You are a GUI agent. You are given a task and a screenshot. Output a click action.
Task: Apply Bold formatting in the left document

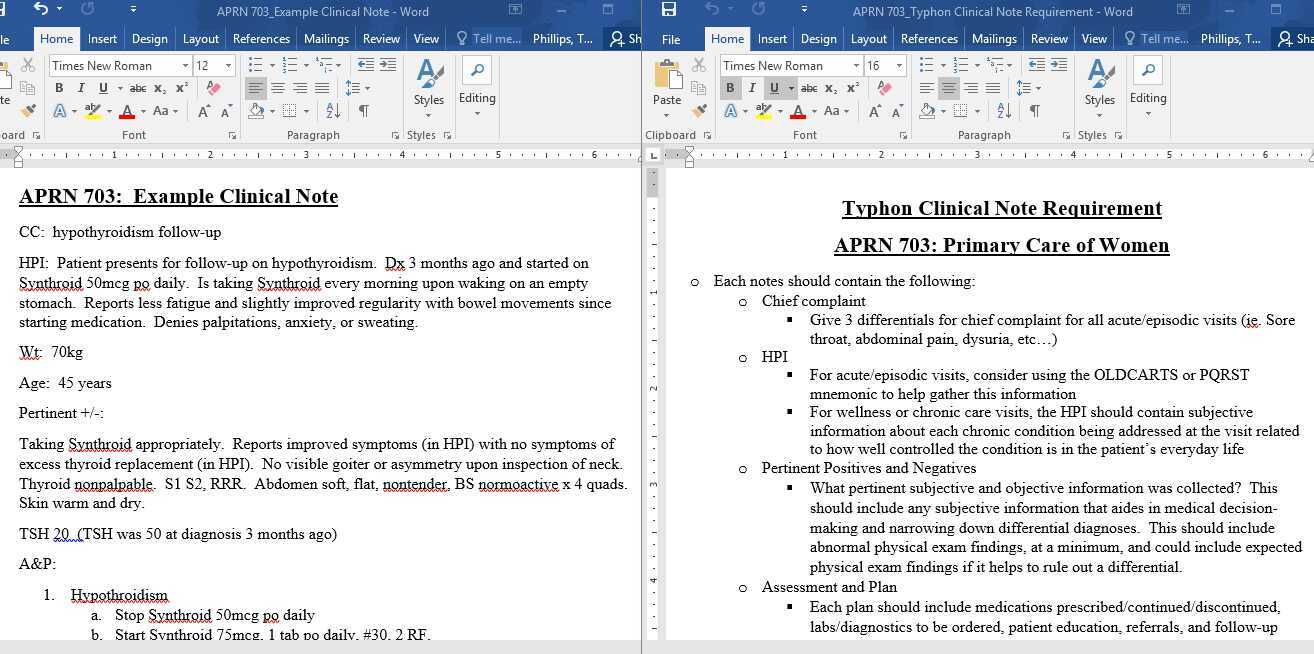pos(59,88)
